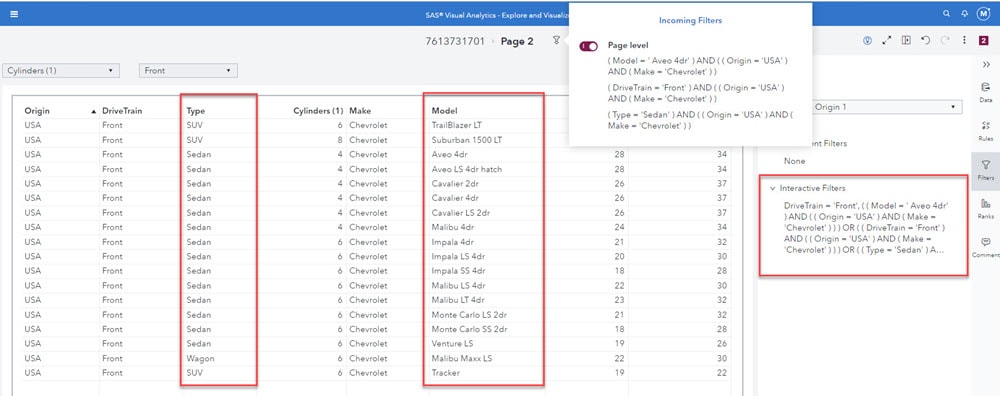The image size is (1000, 396).
Task: Sort by the Origin column header
Action: pyautogui.click(x=37, y=111)
